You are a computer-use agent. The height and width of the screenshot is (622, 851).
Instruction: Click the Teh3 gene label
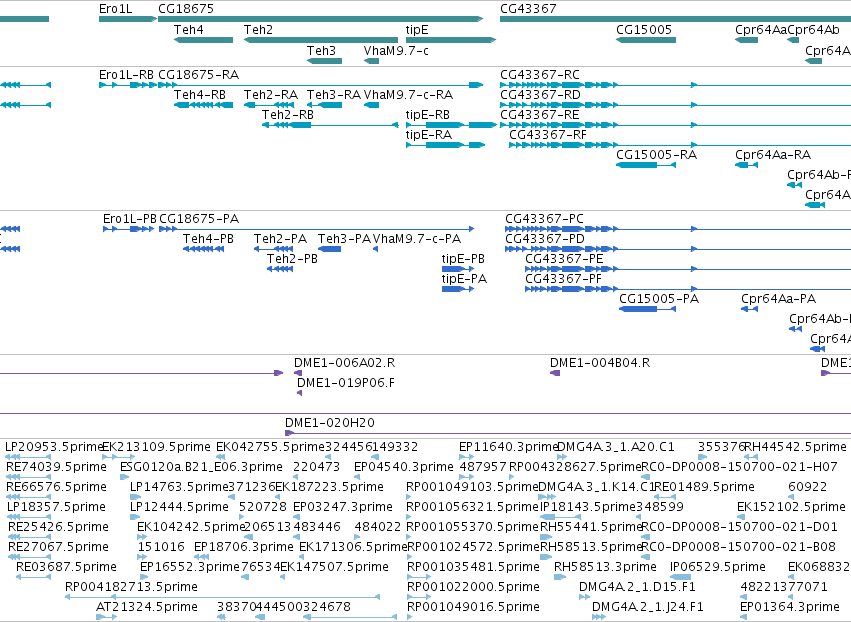[321, 51]
